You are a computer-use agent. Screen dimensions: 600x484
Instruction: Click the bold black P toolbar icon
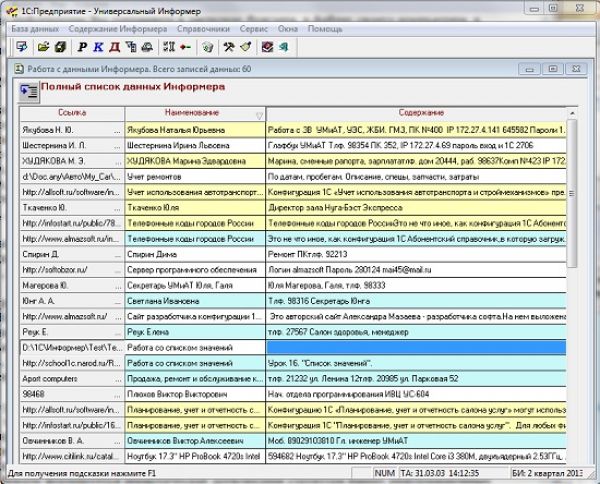point(82,47)
